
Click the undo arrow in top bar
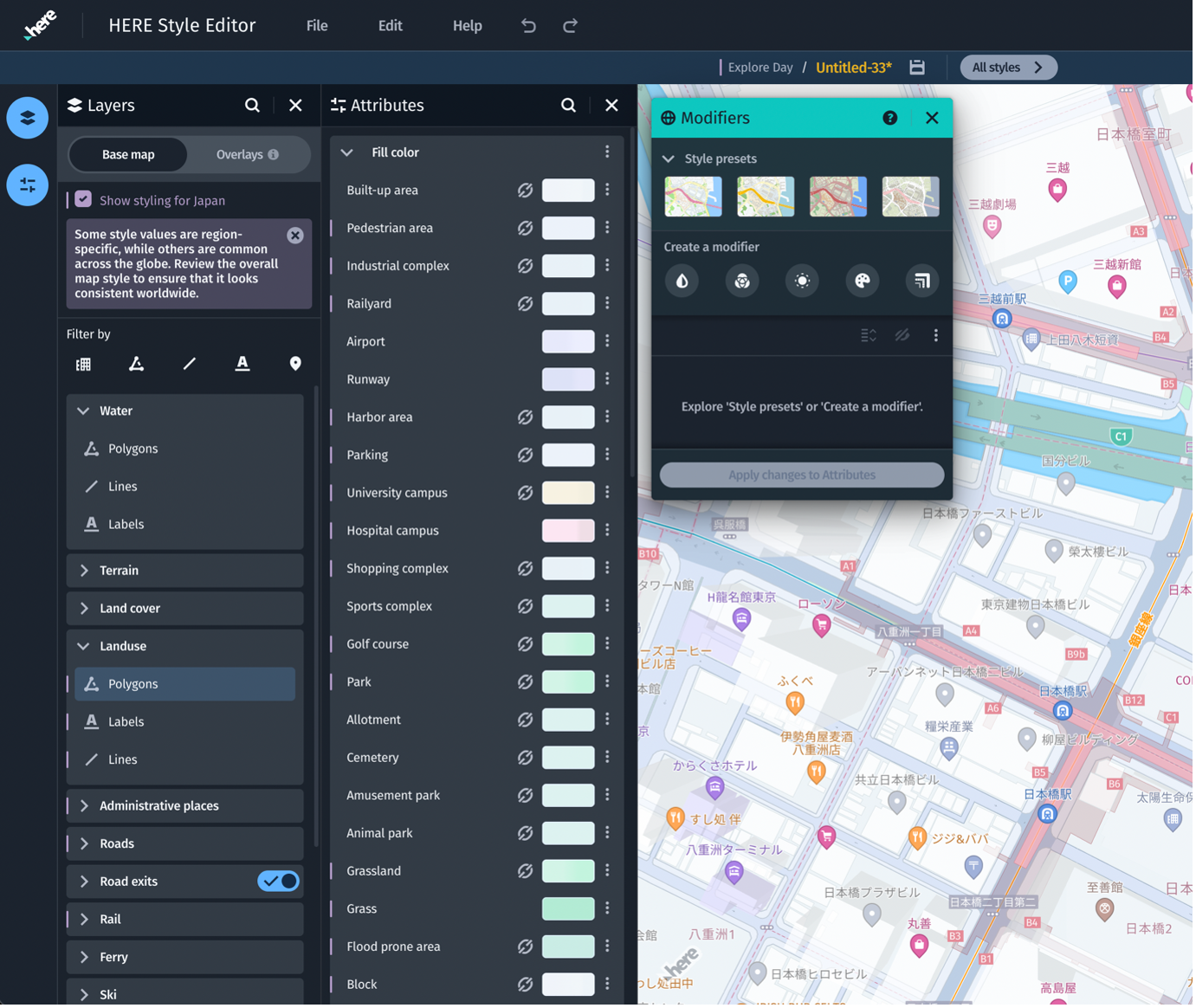point(528,26)
